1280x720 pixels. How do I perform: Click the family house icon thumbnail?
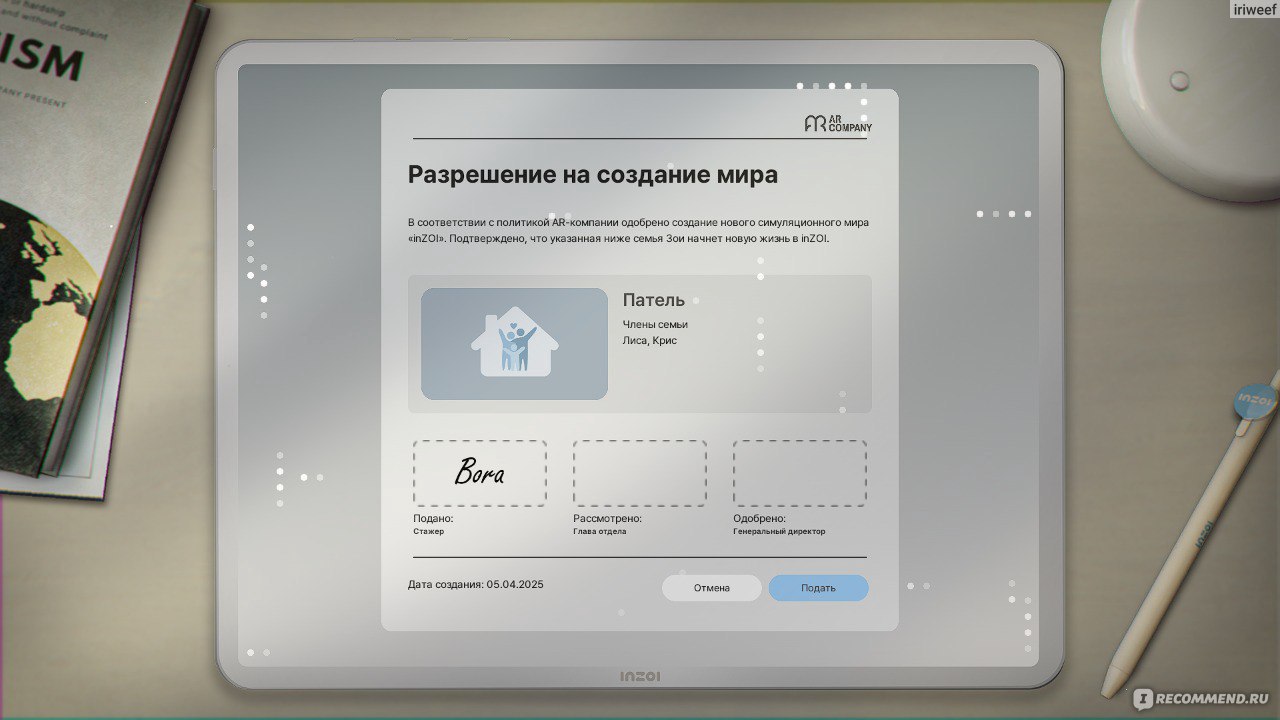click(514, 344)
